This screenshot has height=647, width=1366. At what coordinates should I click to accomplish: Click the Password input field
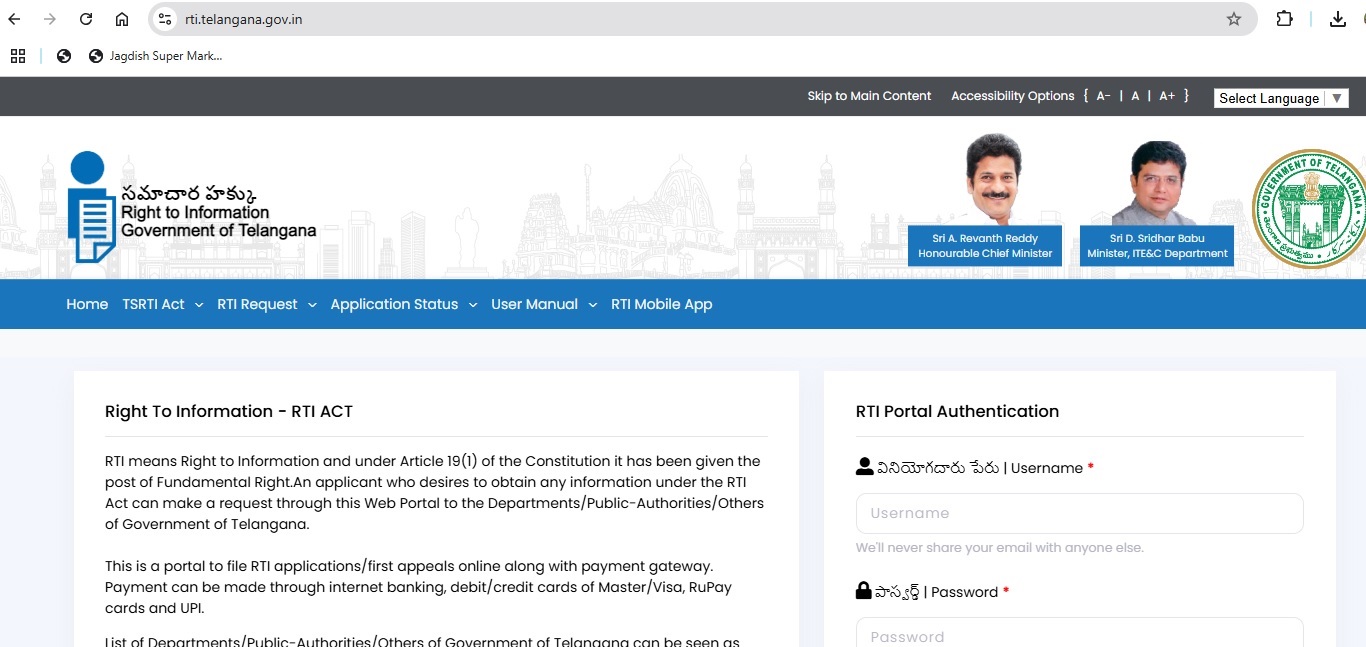[1080, 634]
